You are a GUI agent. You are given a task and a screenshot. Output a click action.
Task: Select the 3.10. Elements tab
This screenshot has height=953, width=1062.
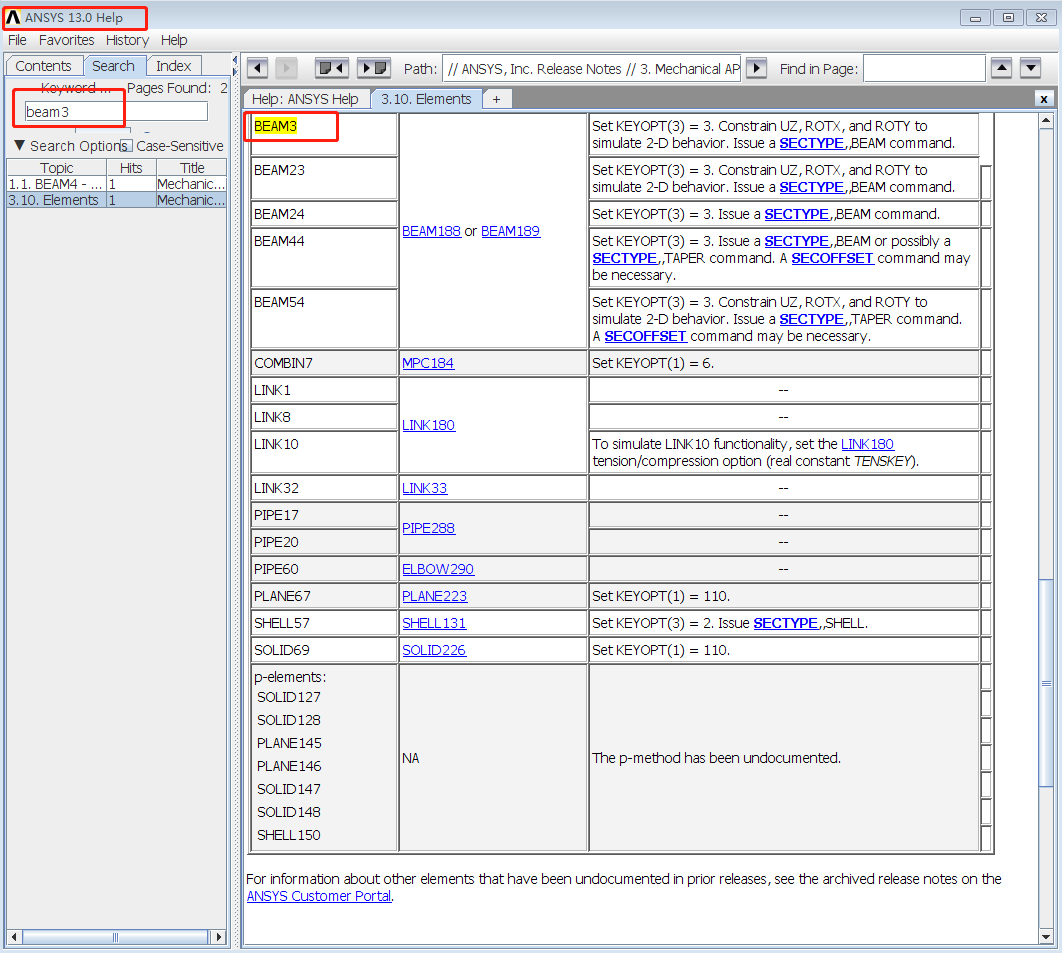point(426,99)
